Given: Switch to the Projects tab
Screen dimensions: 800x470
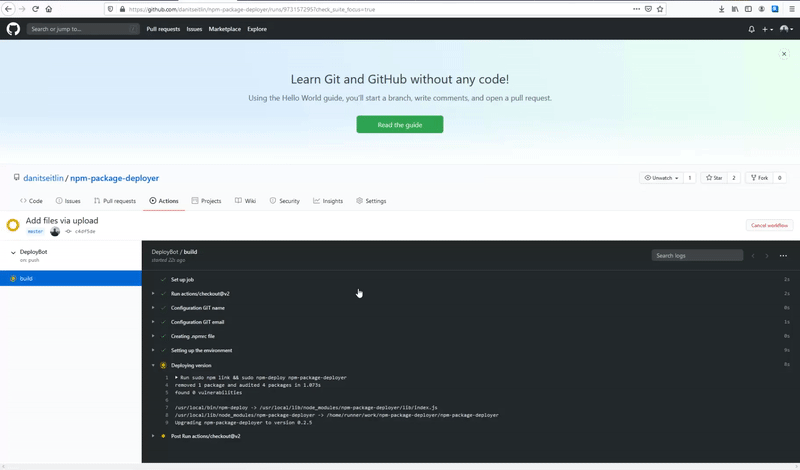Looking at the screenshot, I should pos(206,201).
